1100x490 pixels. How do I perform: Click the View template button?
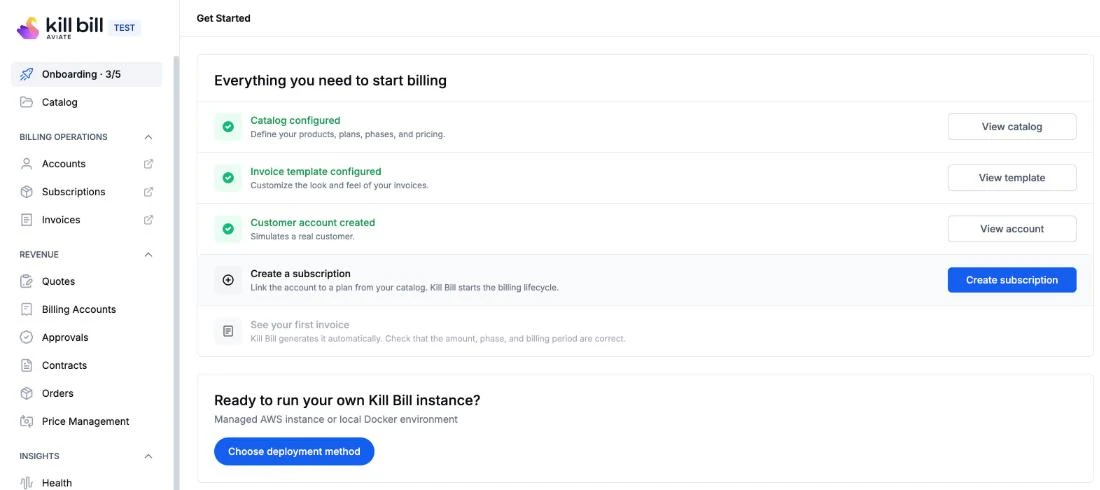1012,178
